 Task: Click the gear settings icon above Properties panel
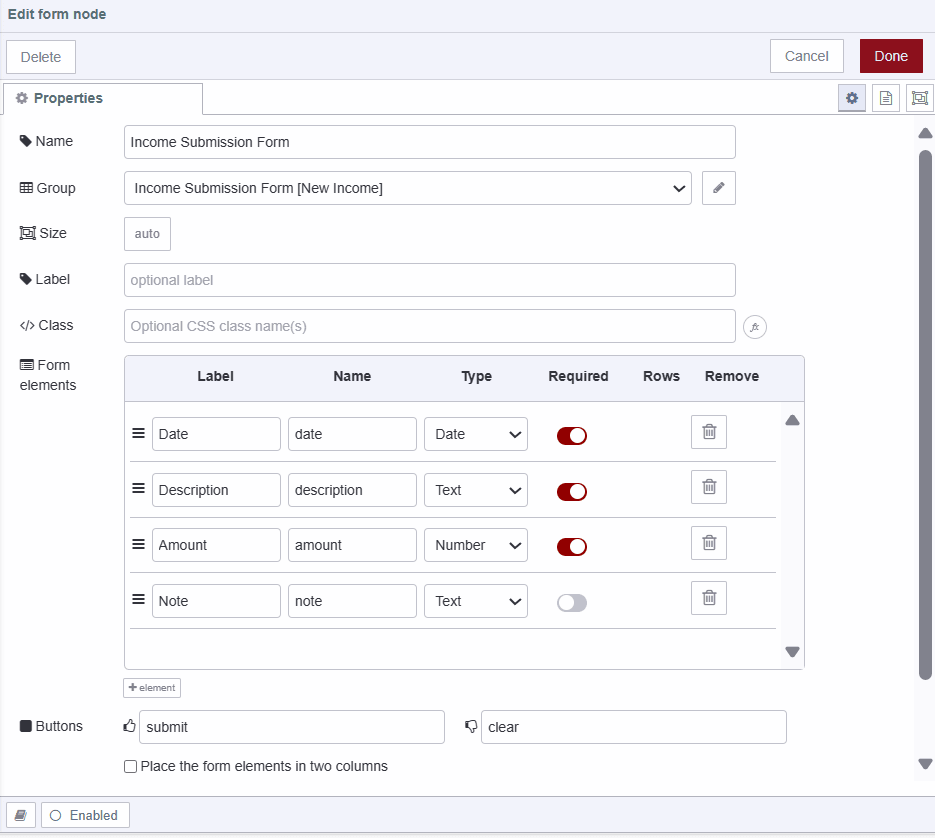pos(851,98)
